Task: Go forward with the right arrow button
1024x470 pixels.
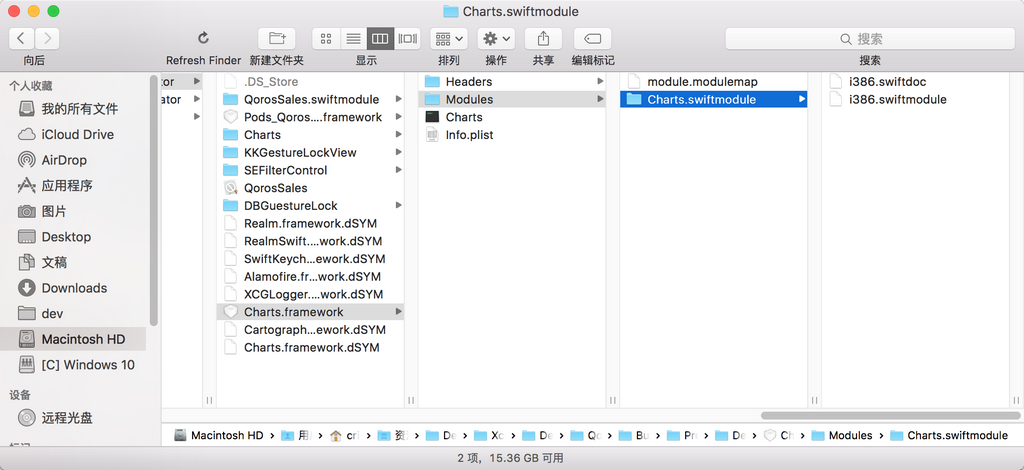Action: coord(47,39)
